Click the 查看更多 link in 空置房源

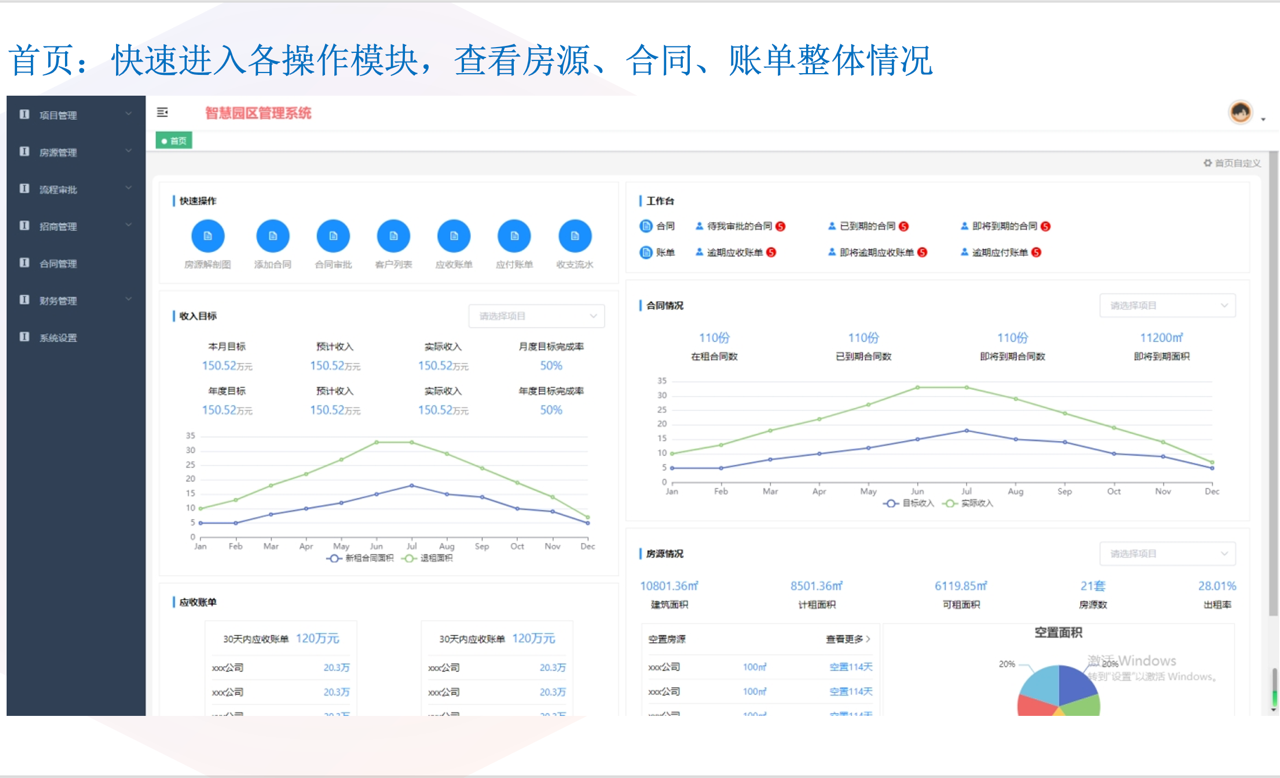coord(848,639)
